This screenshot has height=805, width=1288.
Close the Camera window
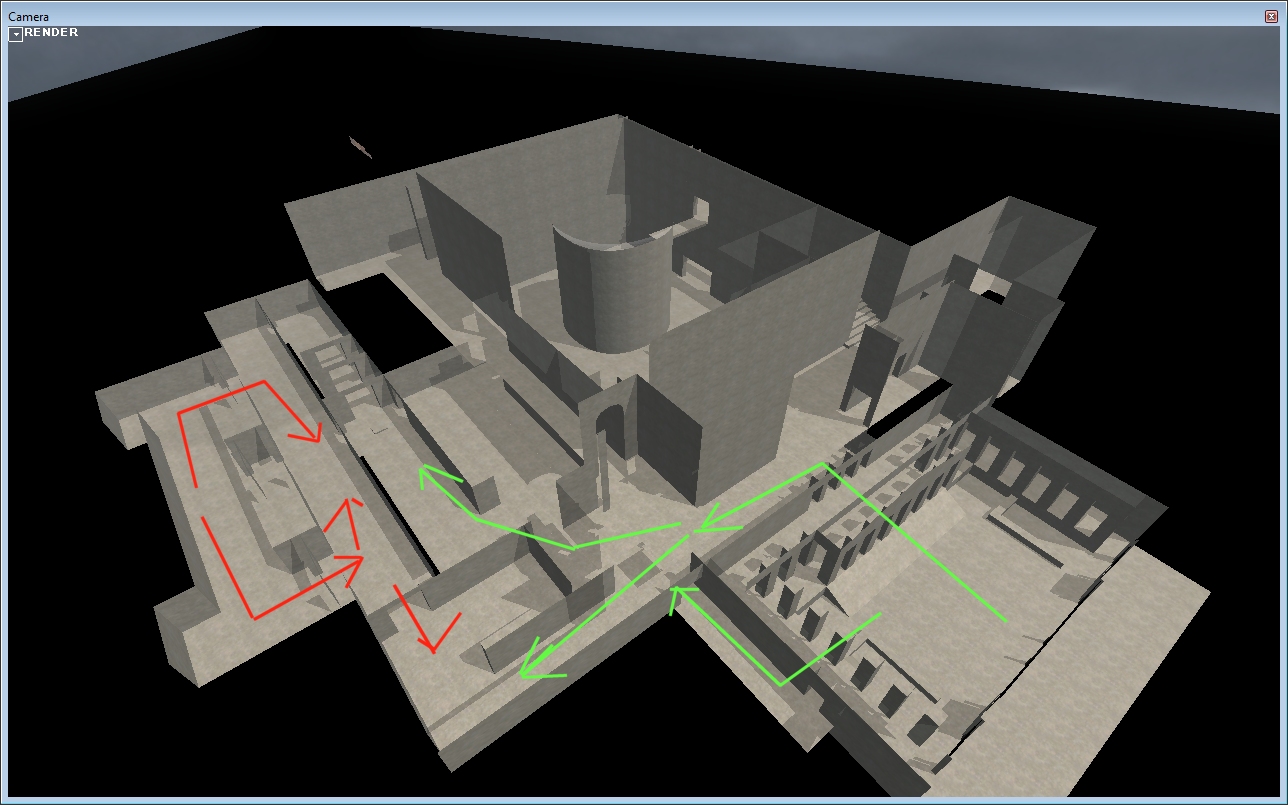(x=1271, y=16)
